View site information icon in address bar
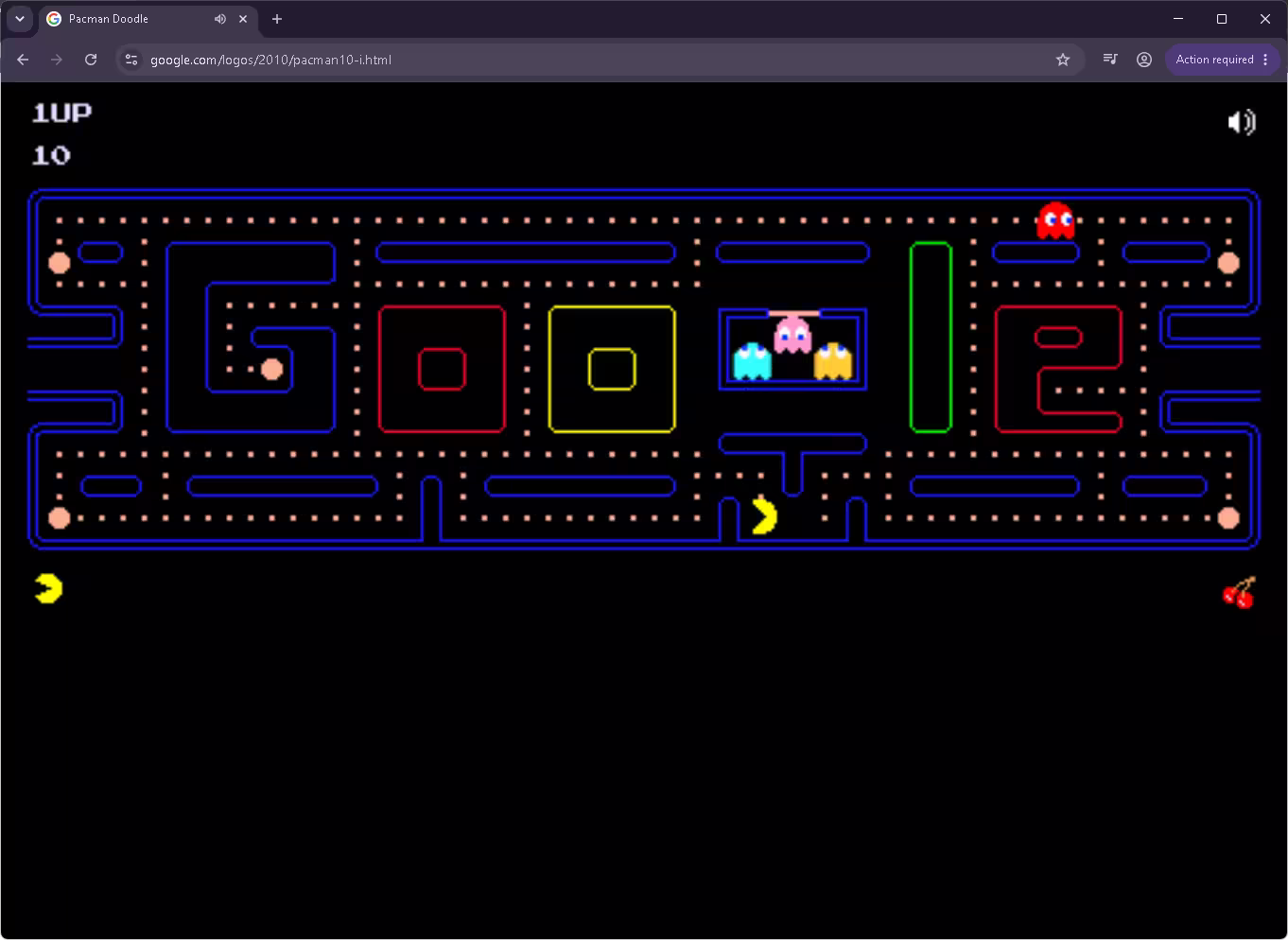Viewport: 1288px width, 940px height. click(131, 60)
